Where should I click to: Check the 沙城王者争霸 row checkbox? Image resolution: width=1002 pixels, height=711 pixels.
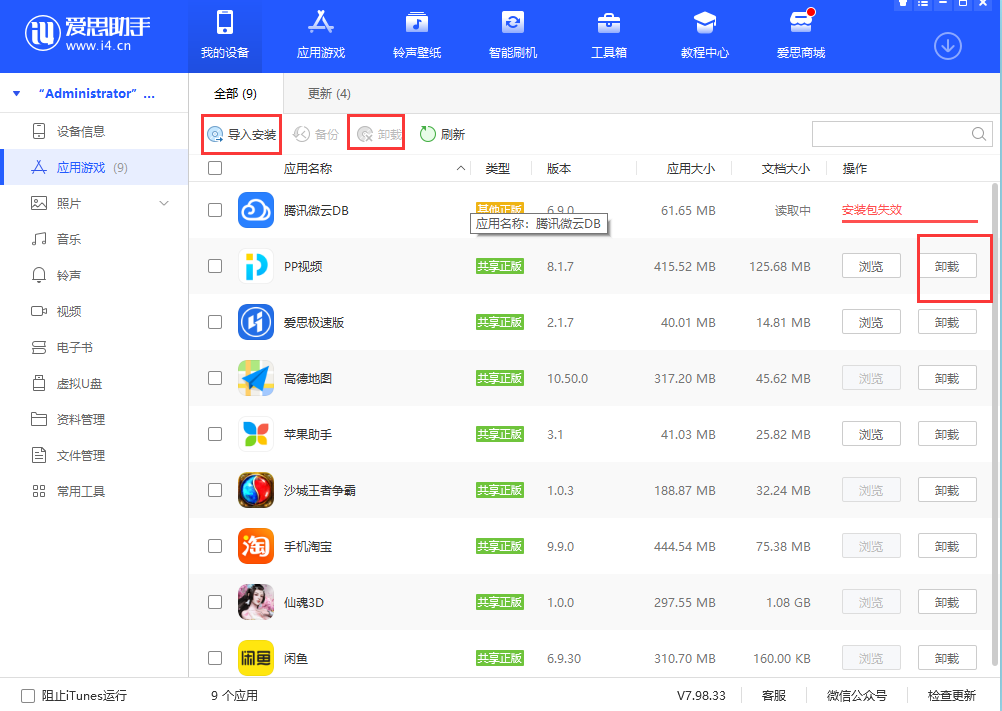coord(215,490)
